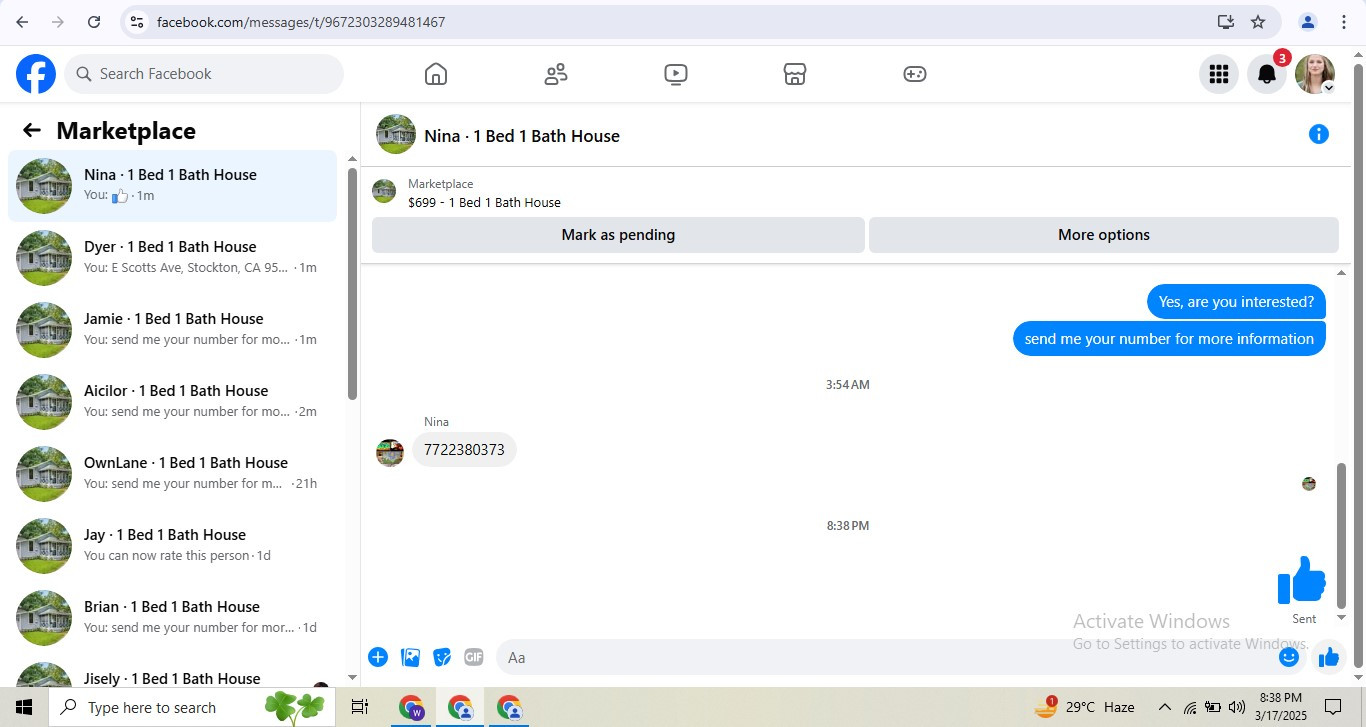Open Aicilor conversation in the list
The height and width of the screenshot is (727, 1366).
(x=172, y=402)
